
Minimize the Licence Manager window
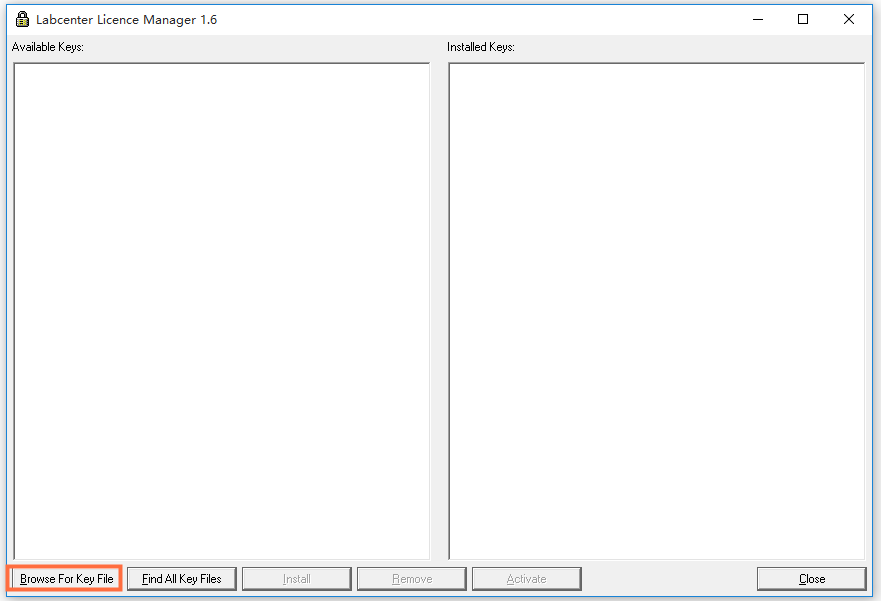pyautogui.click(x=757, y=19)
